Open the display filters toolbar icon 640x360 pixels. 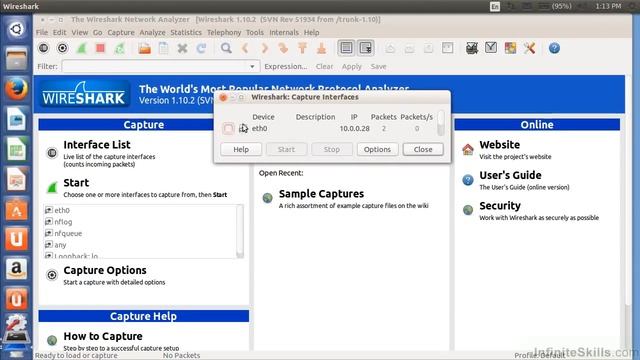click(x=491, y=48)
